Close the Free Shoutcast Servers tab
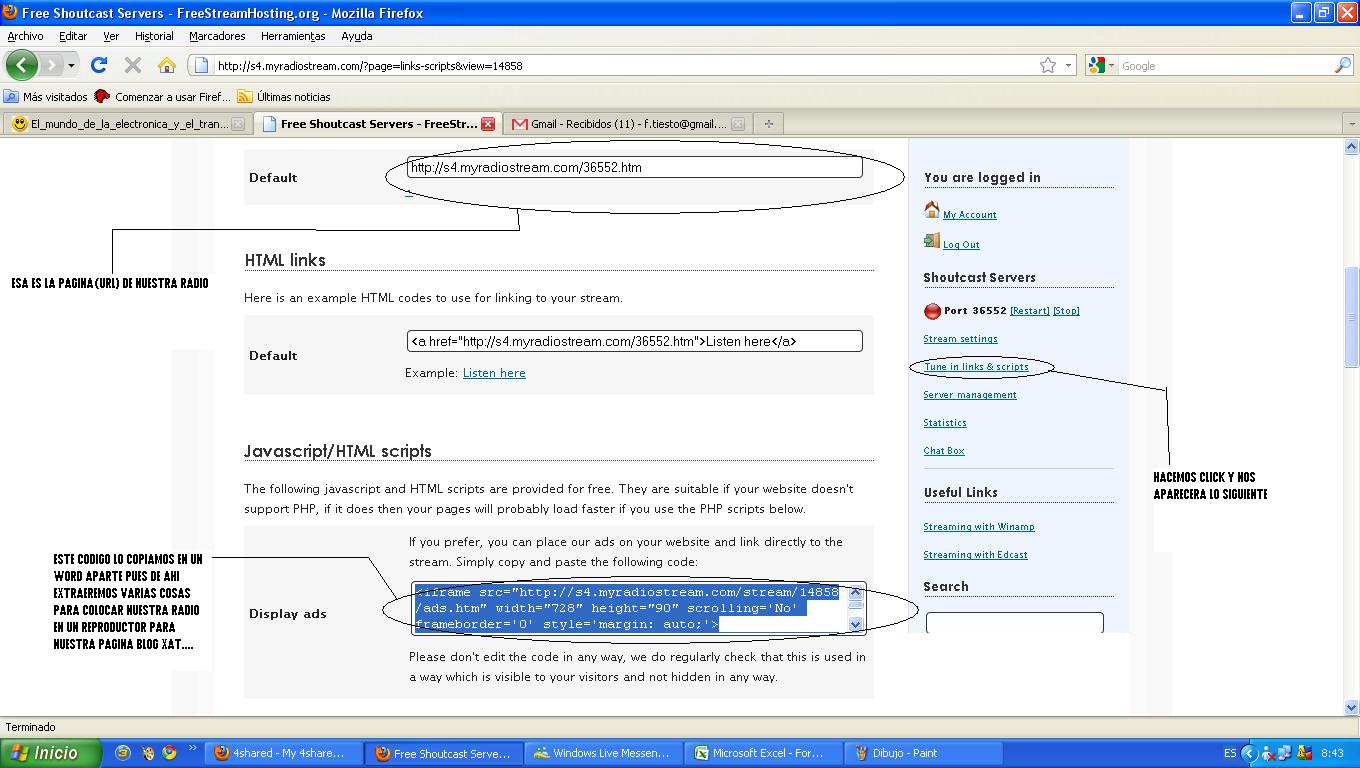 488,124
